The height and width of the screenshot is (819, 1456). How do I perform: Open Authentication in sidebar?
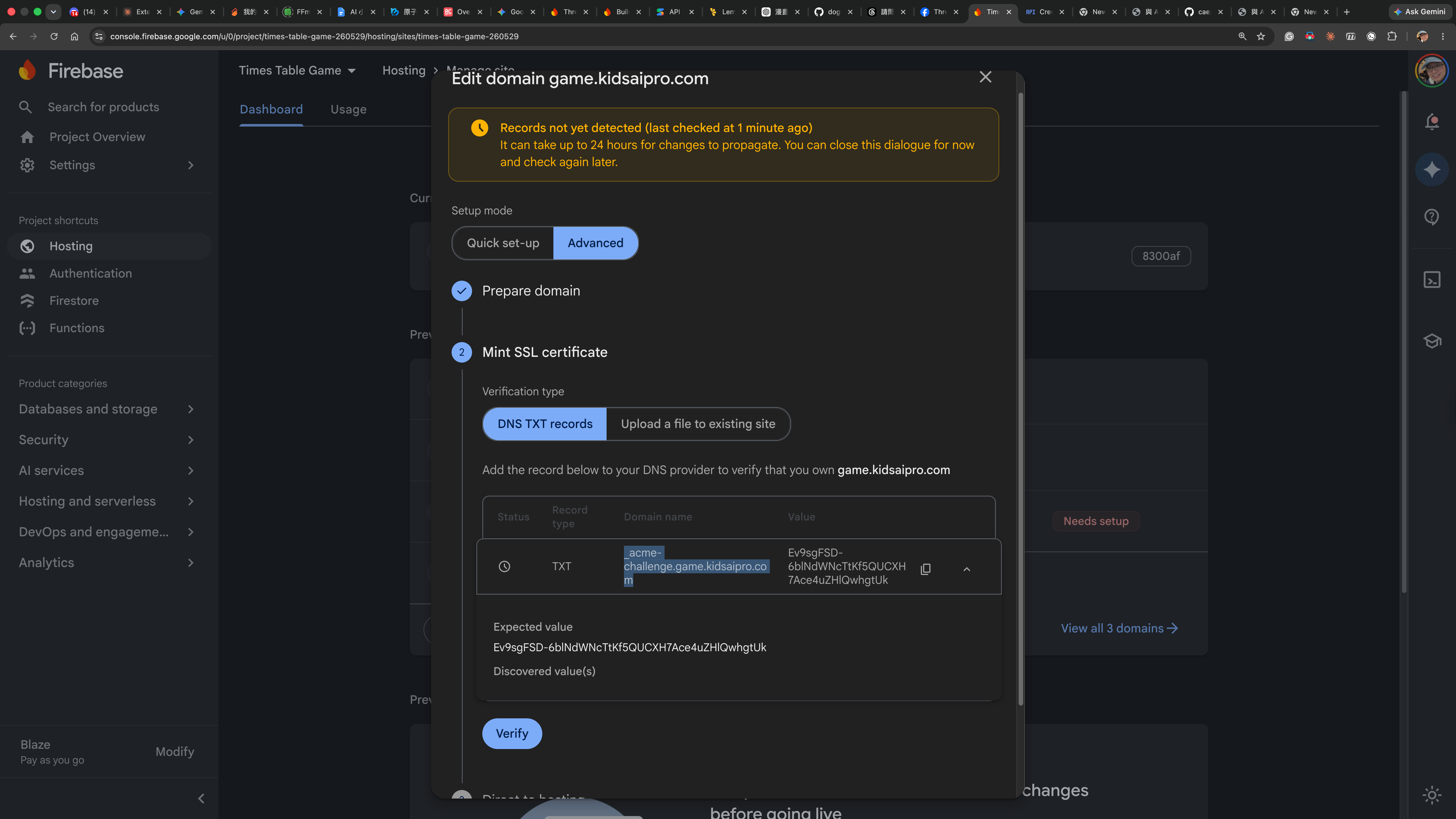[109, 274]
